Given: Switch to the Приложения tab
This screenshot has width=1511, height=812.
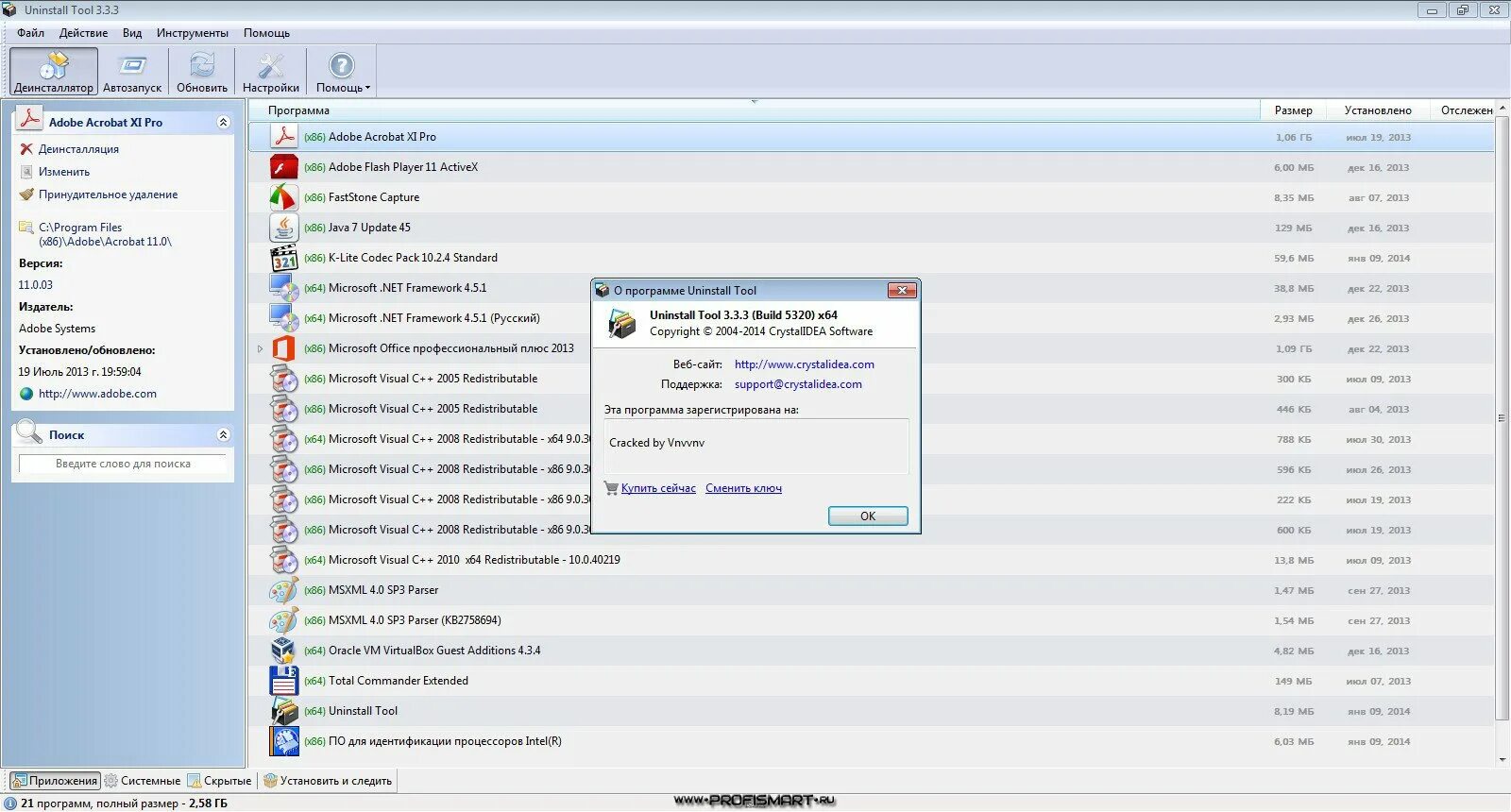Looking at the screenshot, I should tap(54, 781).
